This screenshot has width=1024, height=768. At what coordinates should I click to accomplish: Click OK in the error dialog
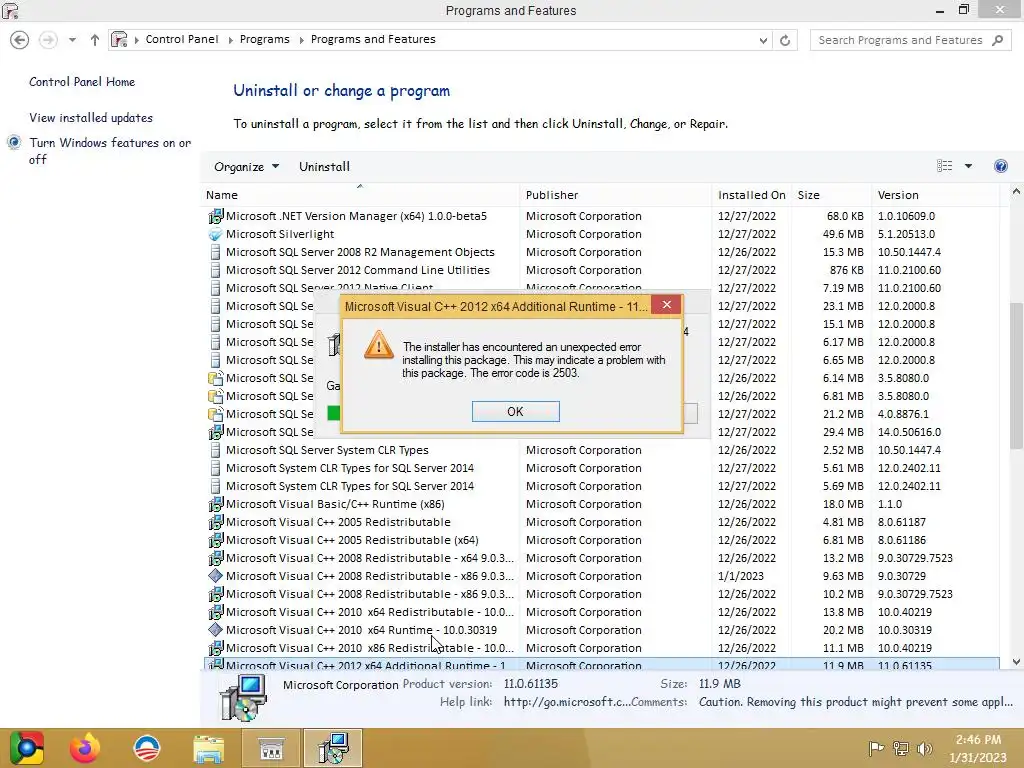click(515, 411)
